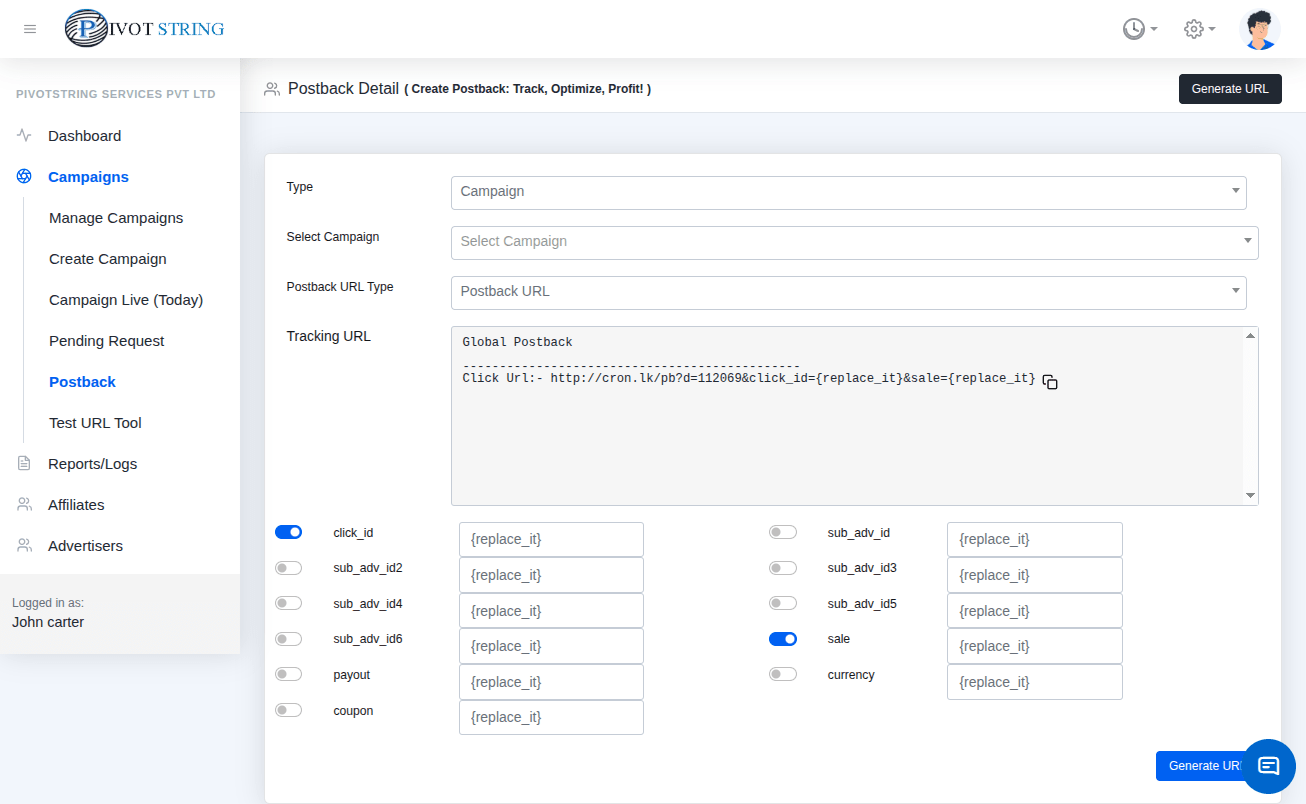
Task: Open the Type dropdown showing Campaign
Action: click(848, 192)
